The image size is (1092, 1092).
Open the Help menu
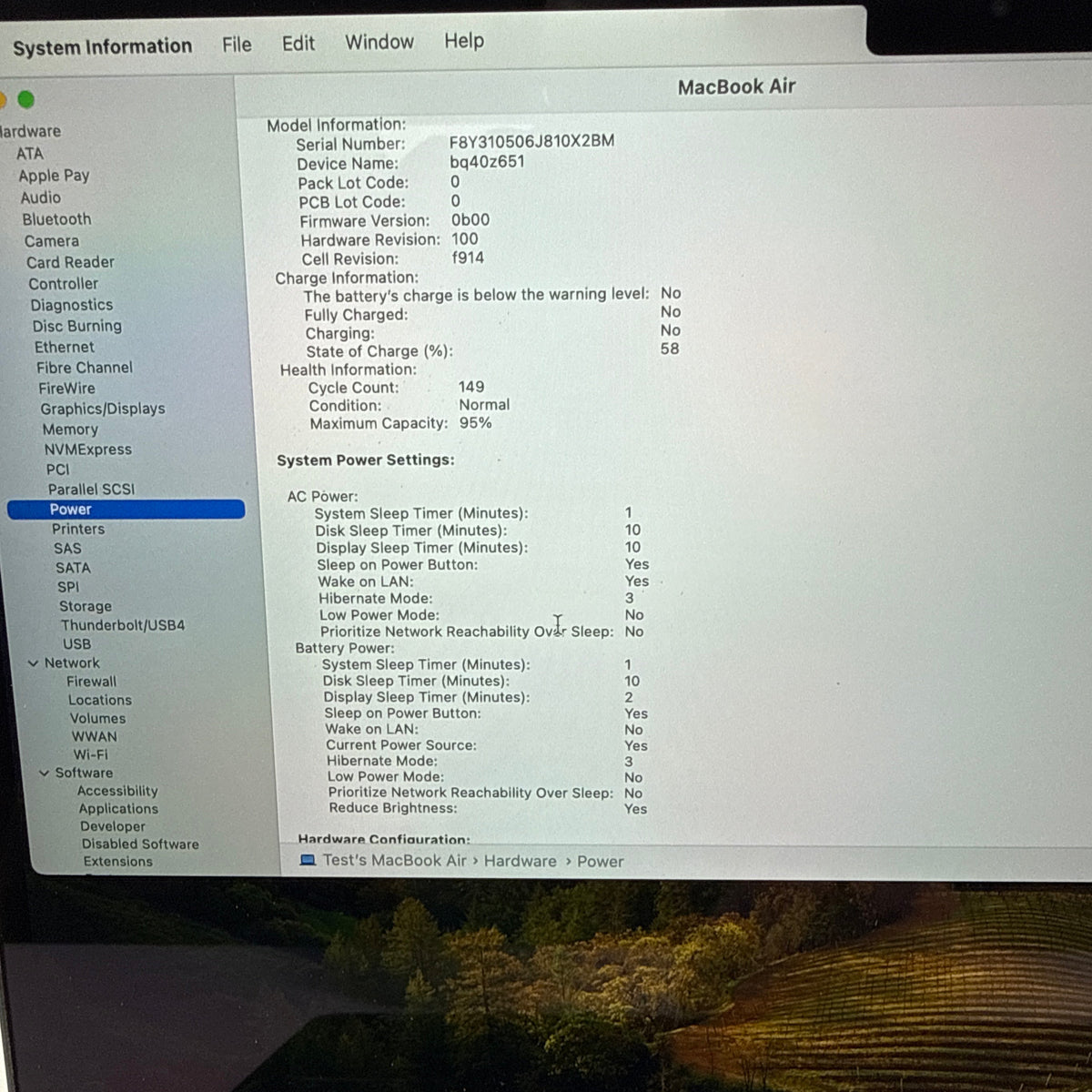click(x=464, y=41)
